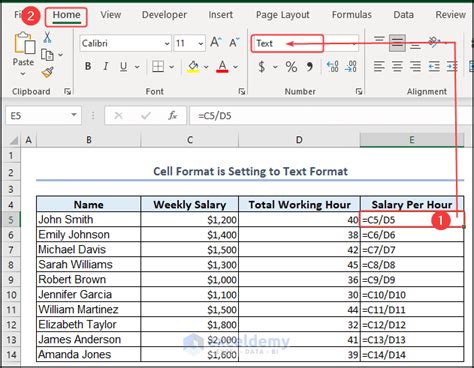474x368 pixels.
Task: Click Increase Indent icon
Action: (452, 66)
